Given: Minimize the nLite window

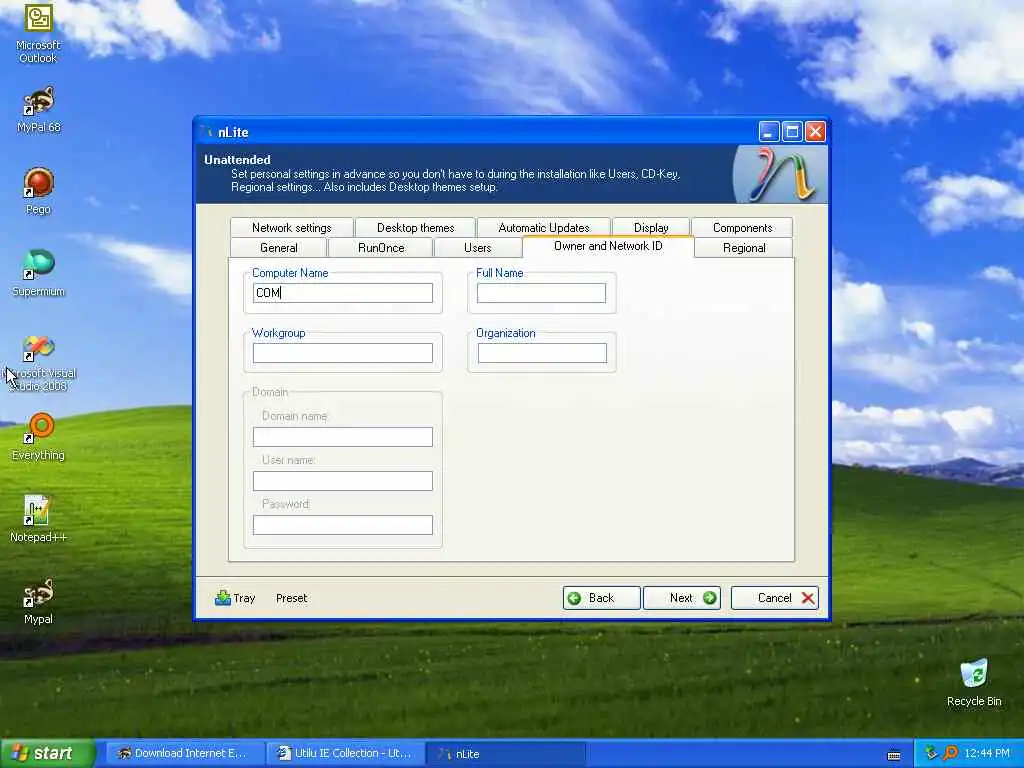Looking at the screenshot, I should 769,132.
